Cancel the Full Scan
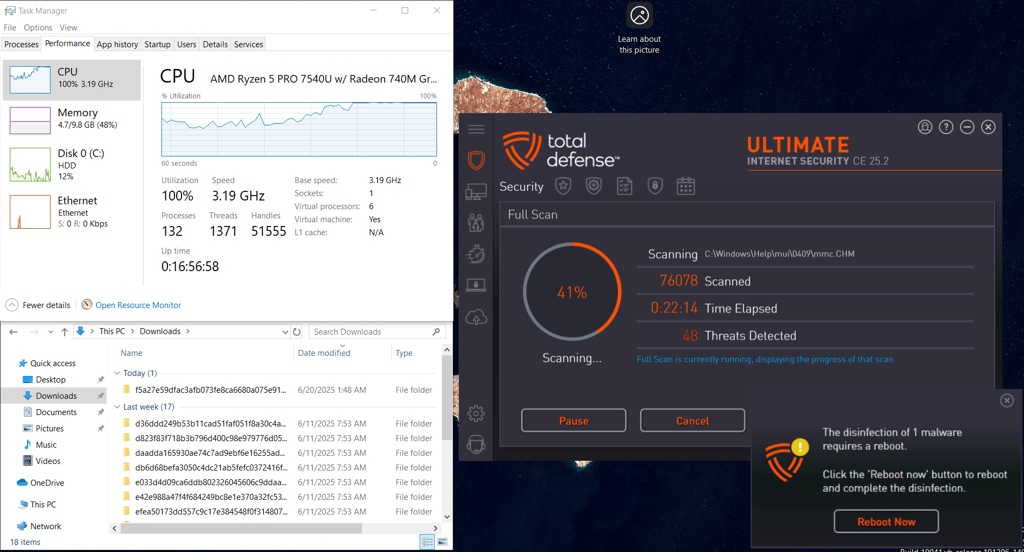Viewport: 1024px width, 552px height. pyautogui.click(x=692, y=421)
